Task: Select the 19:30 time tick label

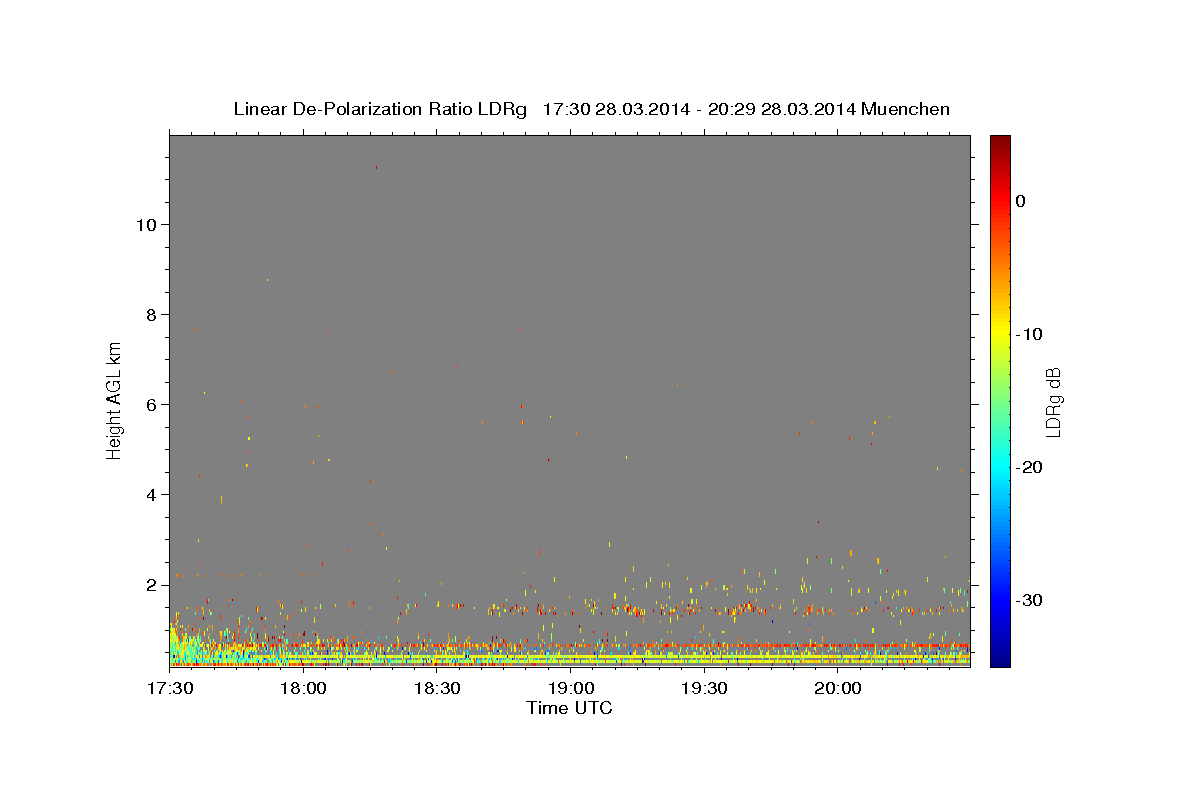Action: pyautogui.click(x=704, y=689)
